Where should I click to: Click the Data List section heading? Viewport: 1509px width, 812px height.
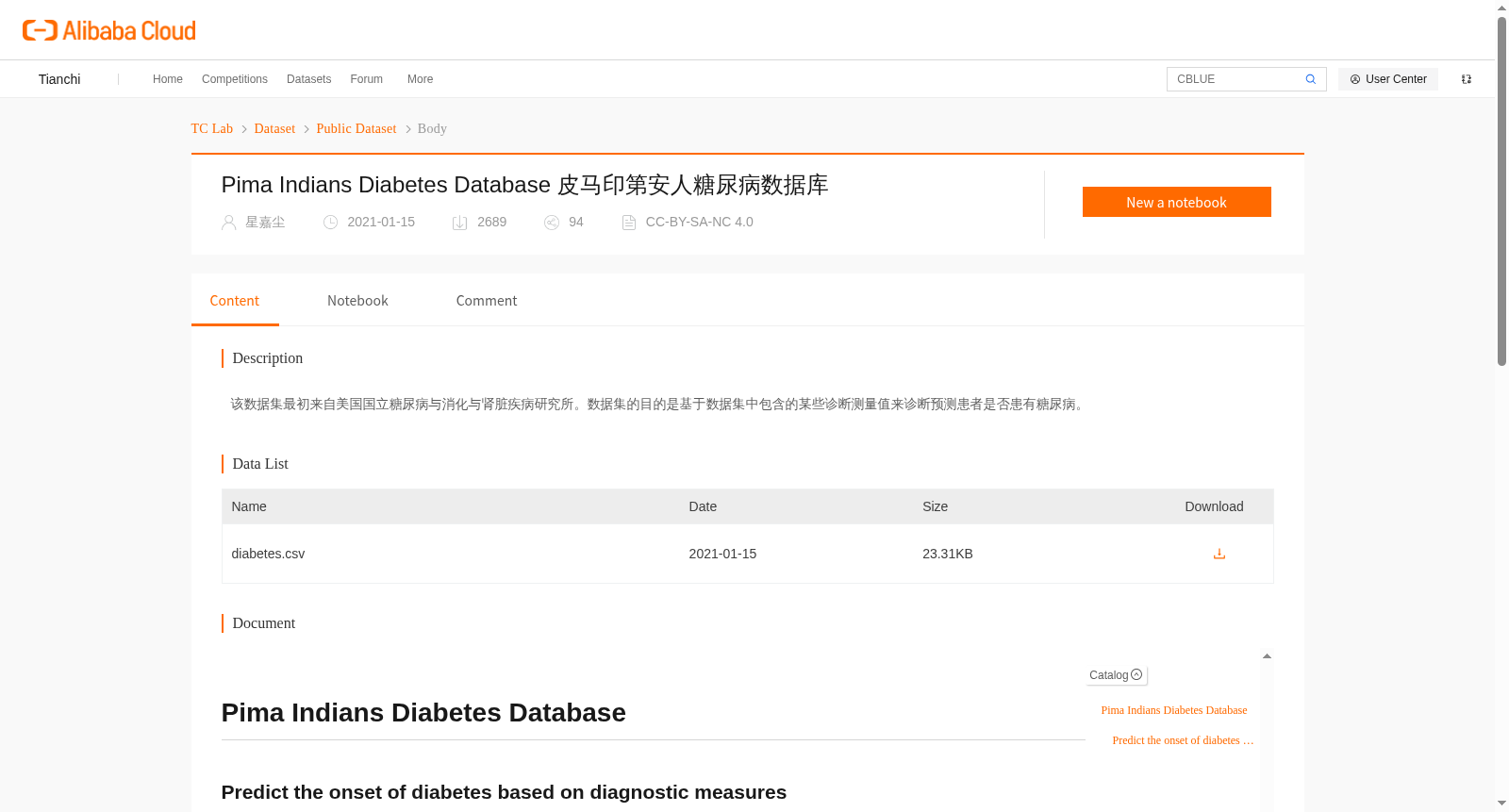(260, 464)
